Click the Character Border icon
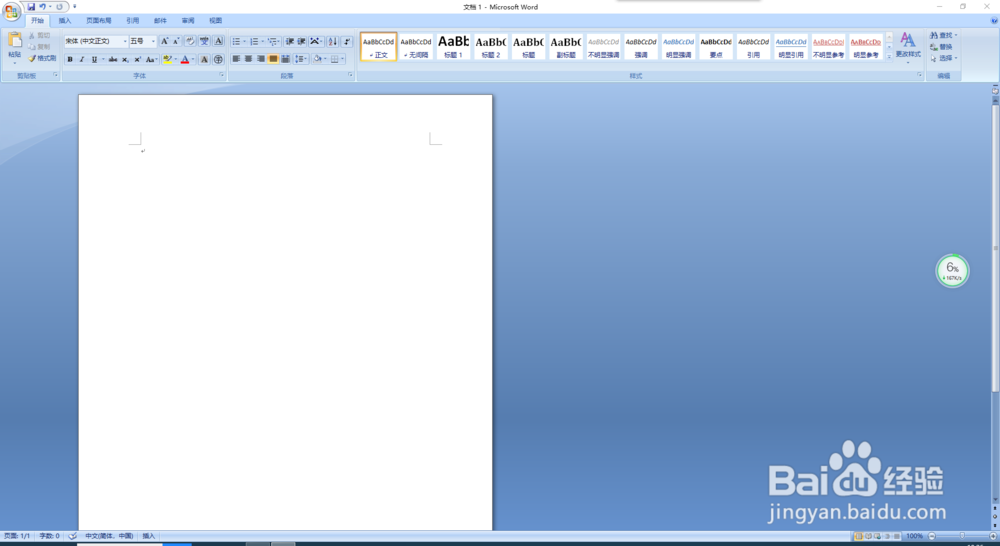This screenshot has width=1000, height=546. pos(218,41)
